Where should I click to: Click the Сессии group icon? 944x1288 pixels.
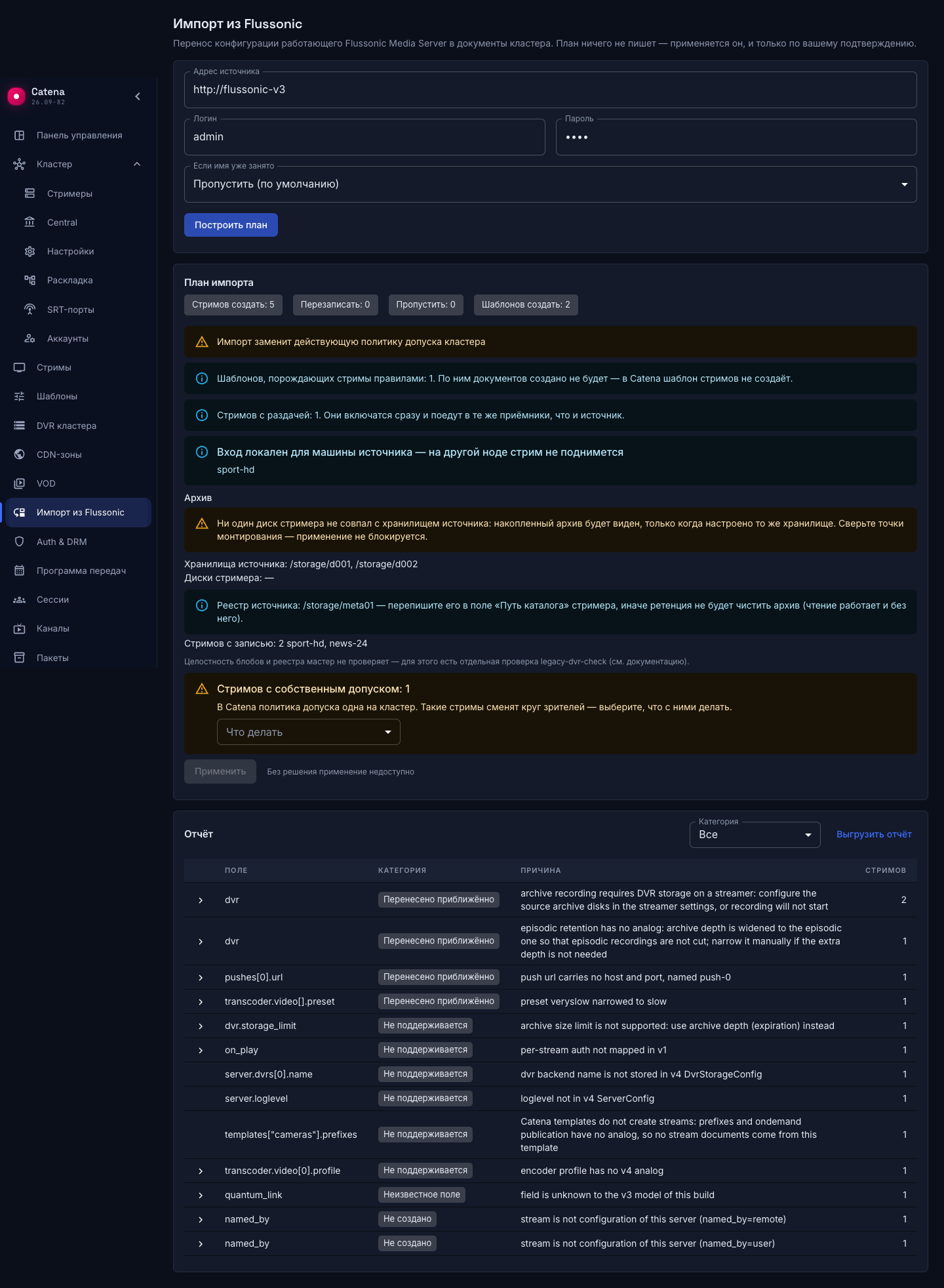(x=20, y=599)
